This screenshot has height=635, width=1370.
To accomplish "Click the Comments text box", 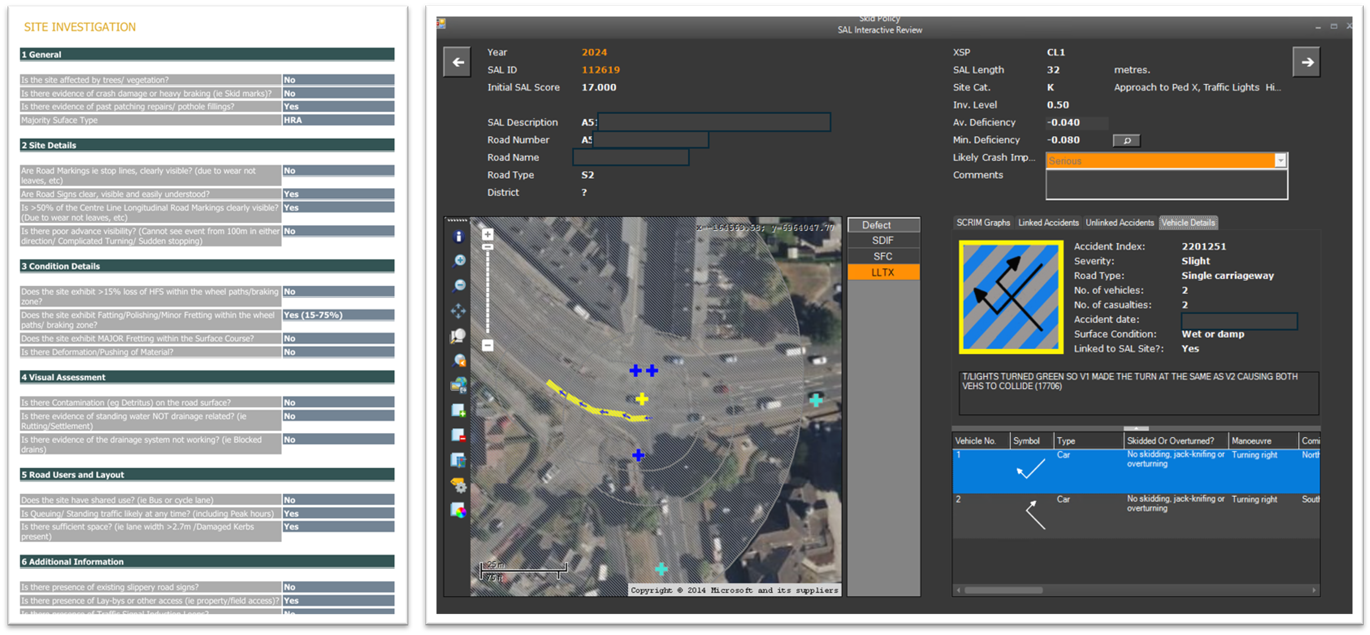I will coord(1166,184).
